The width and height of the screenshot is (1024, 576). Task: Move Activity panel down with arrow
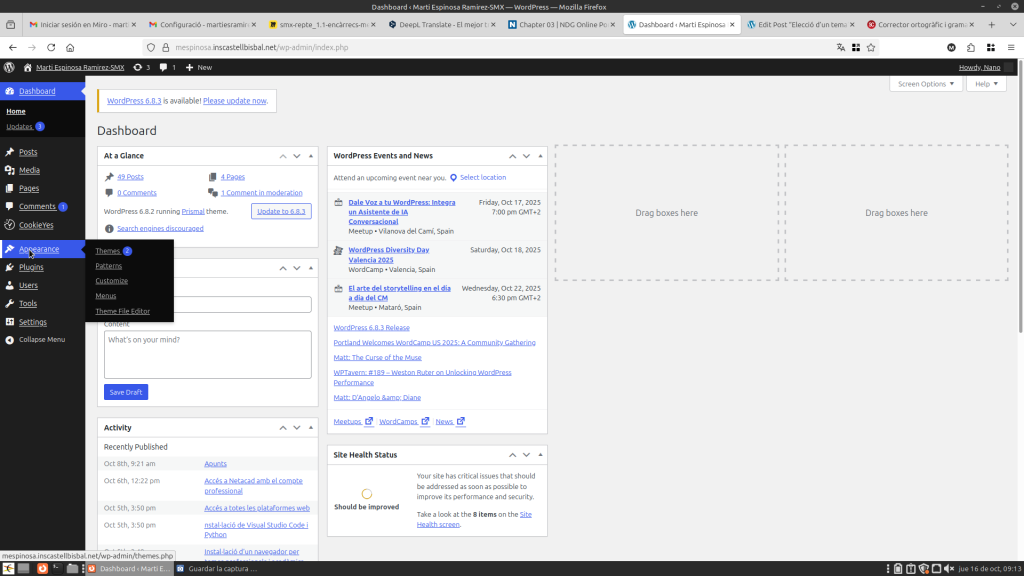coord(297,428)
